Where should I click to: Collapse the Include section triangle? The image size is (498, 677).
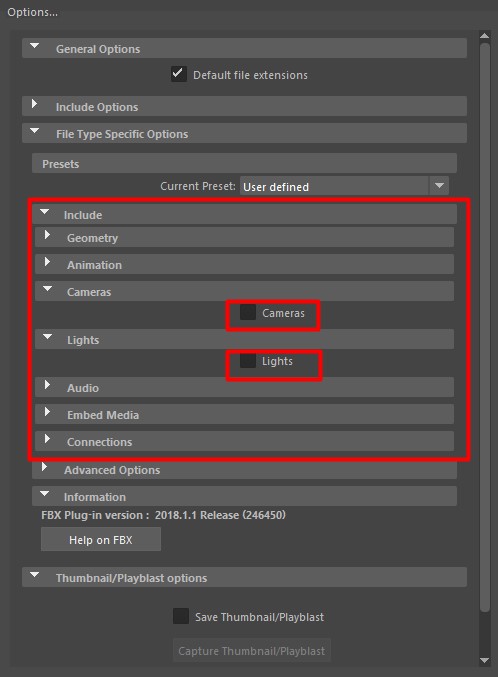click(x=44, y=212)
